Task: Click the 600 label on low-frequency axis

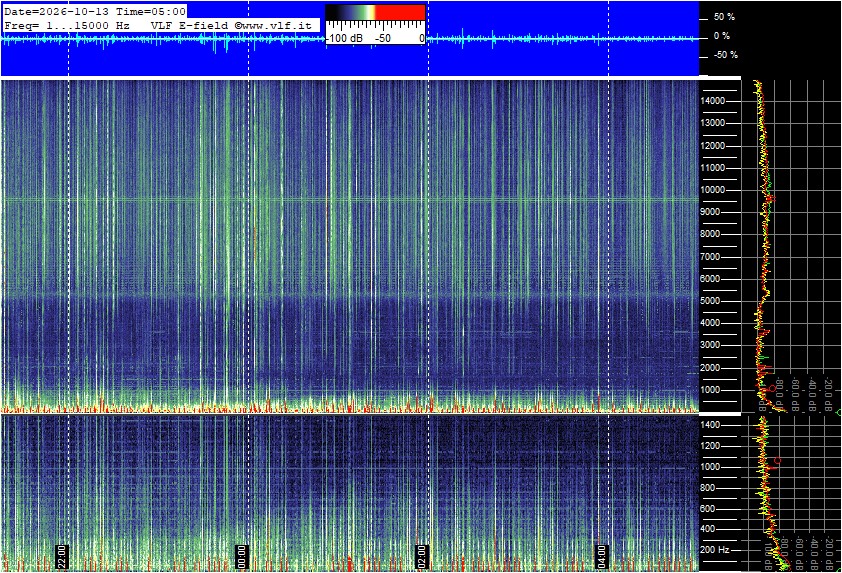Action: click(x=708, y=509)
